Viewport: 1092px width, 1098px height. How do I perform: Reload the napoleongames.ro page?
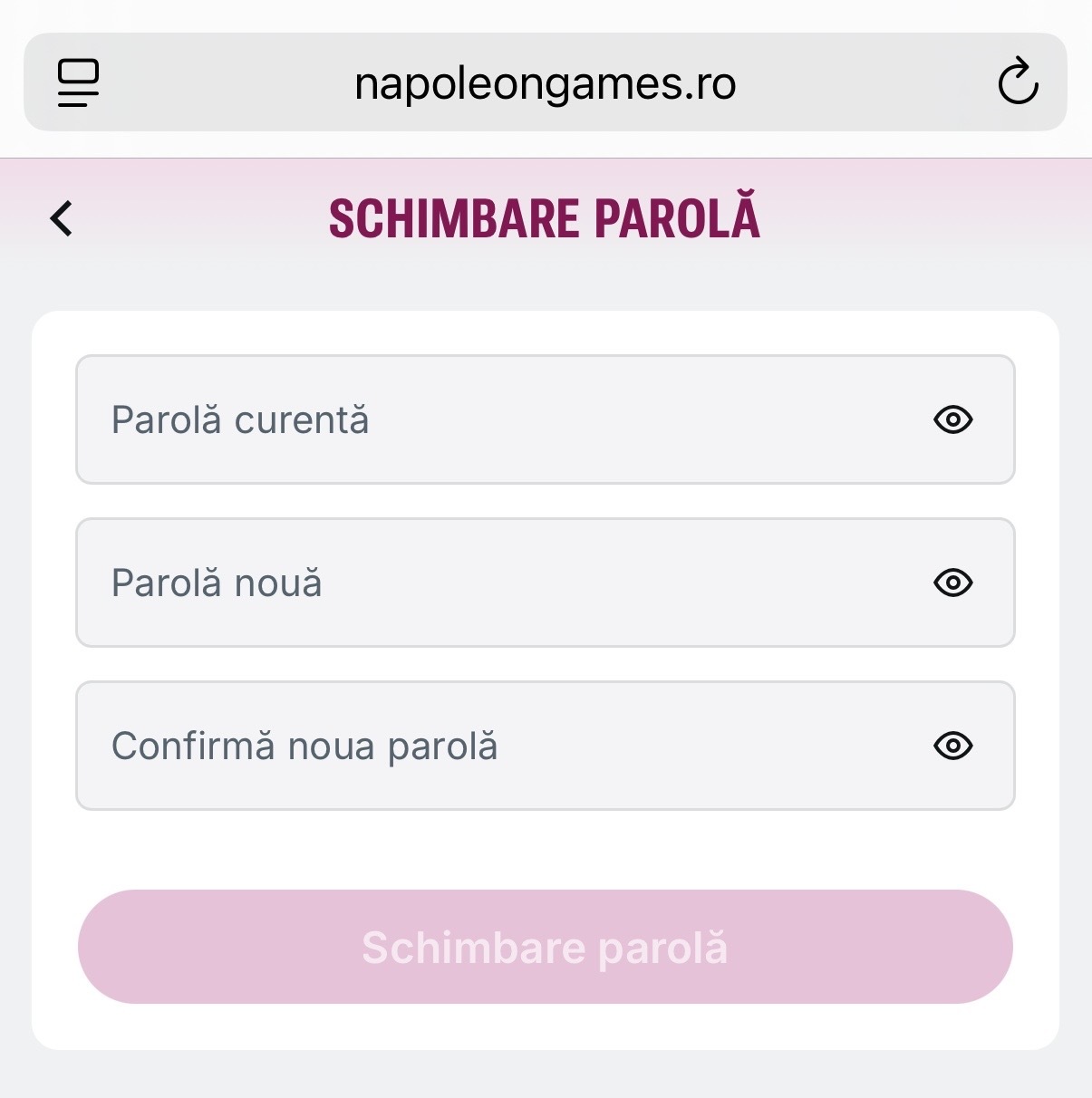[1018, 82]
